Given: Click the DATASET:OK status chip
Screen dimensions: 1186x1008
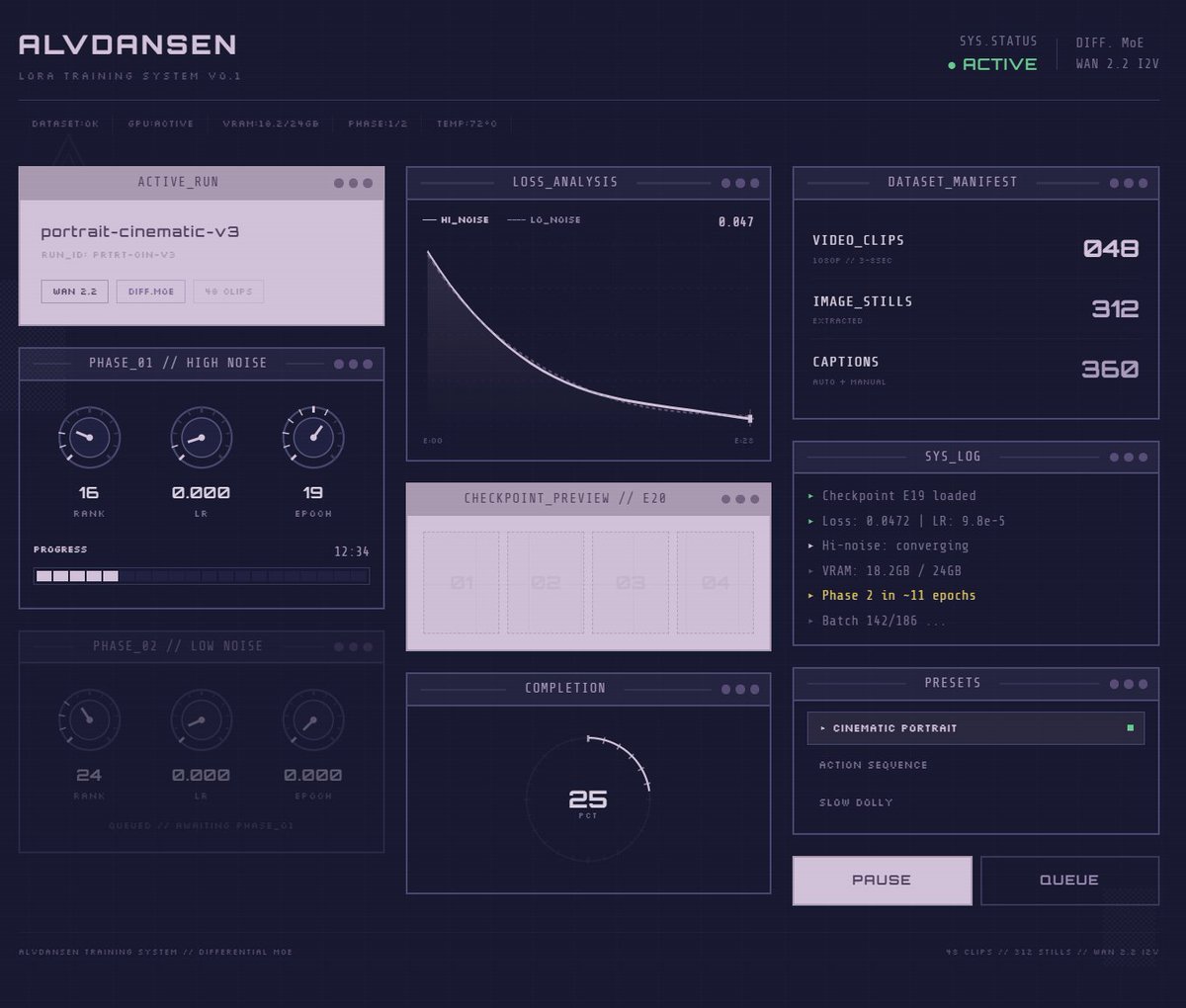Looking at the screenshot, I should point(65,125).
